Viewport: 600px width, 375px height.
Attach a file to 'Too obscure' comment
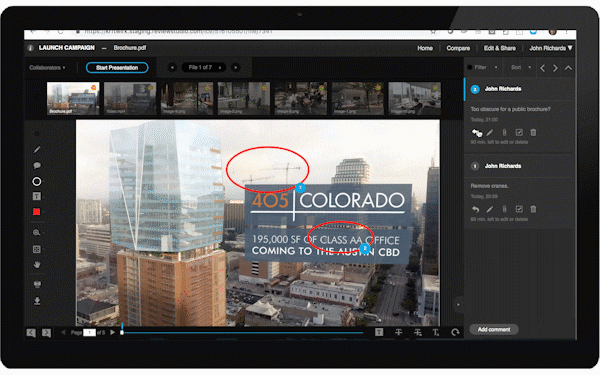[x=504, y=132]
